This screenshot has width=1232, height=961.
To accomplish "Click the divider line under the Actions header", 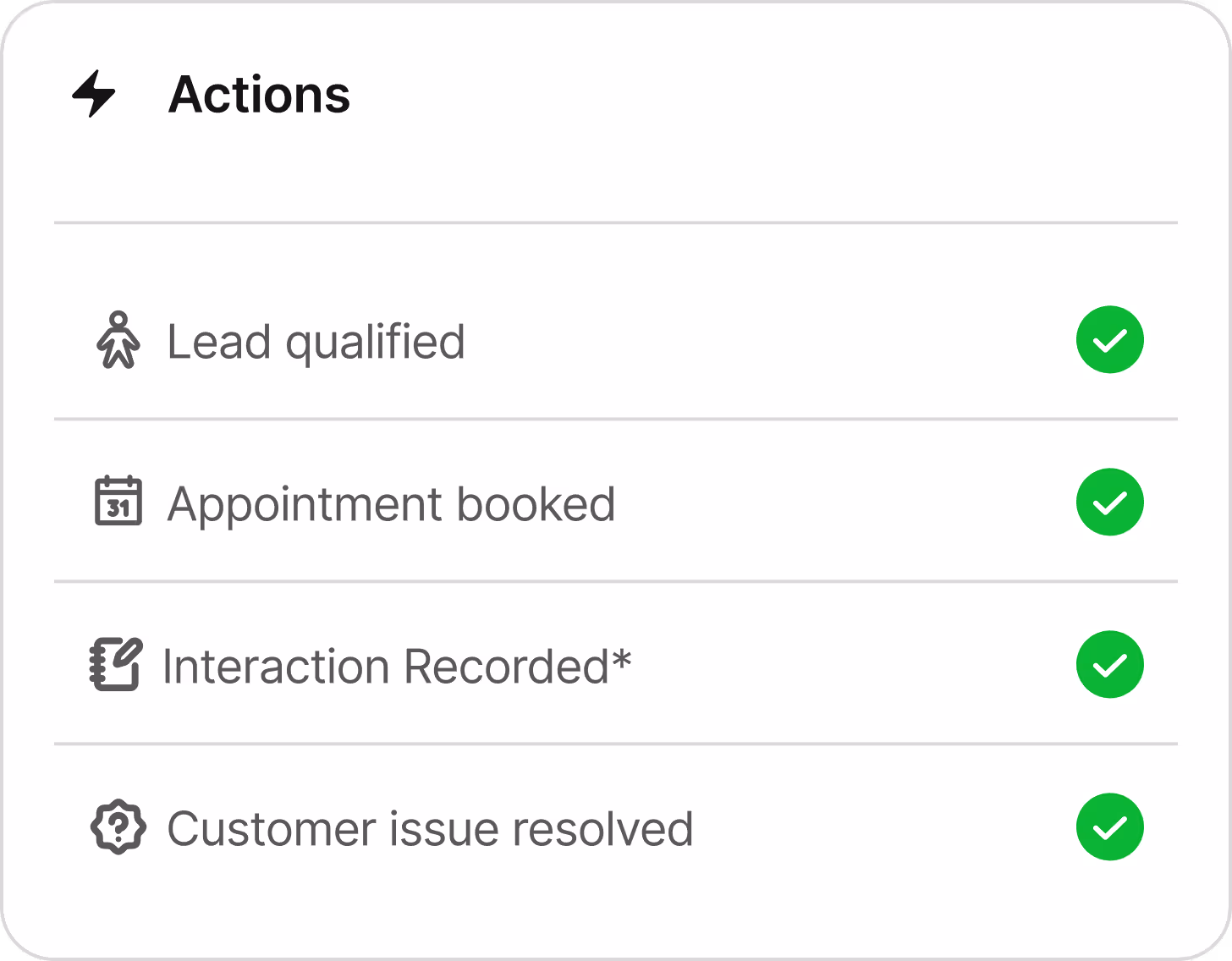I will [616, 222].
